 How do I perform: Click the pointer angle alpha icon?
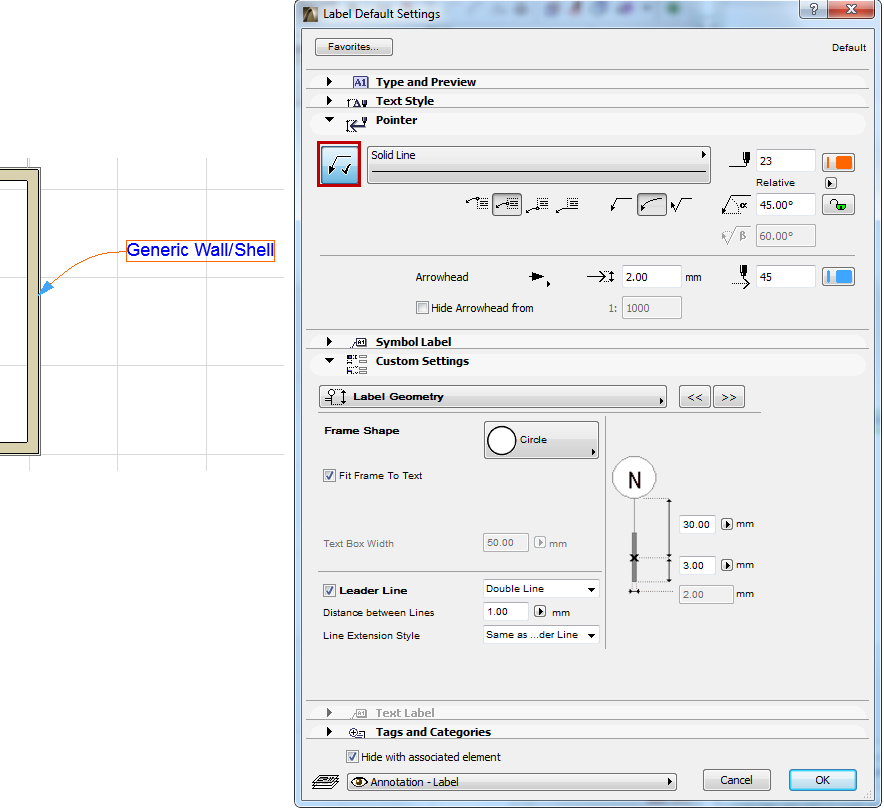click(735, 204)
